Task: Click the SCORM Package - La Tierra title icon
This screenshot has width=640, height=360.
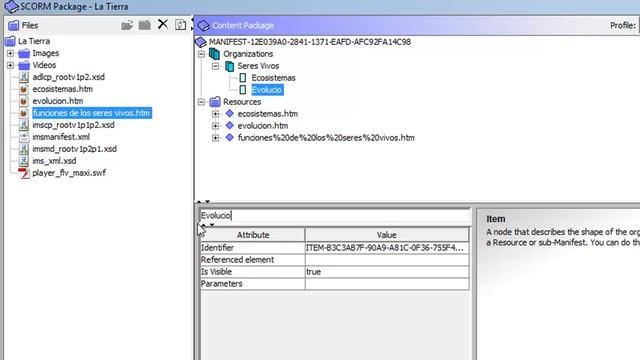Action: 11,7
